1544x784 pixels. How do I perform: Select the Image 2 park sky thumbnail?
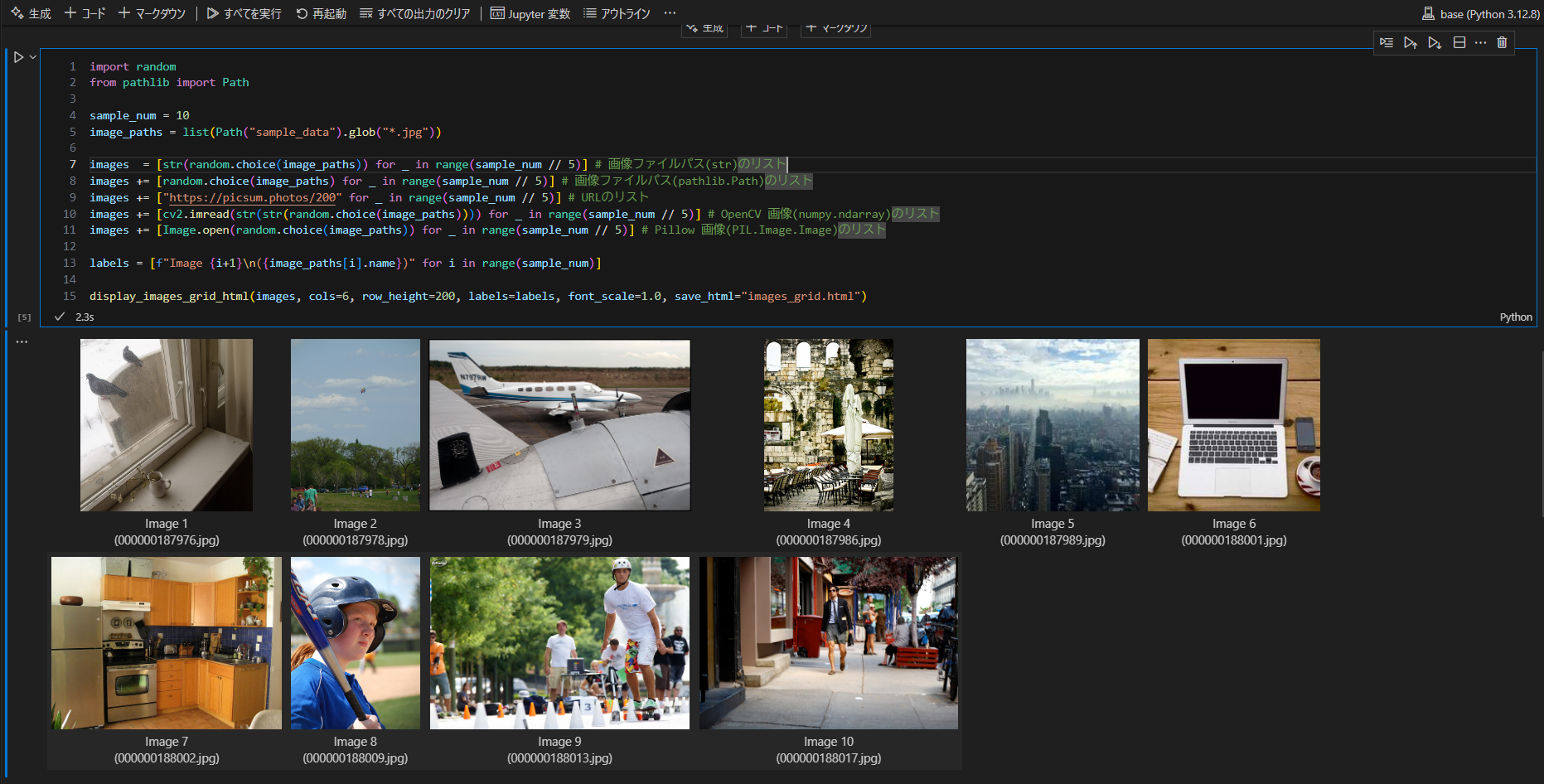[356, 424]
